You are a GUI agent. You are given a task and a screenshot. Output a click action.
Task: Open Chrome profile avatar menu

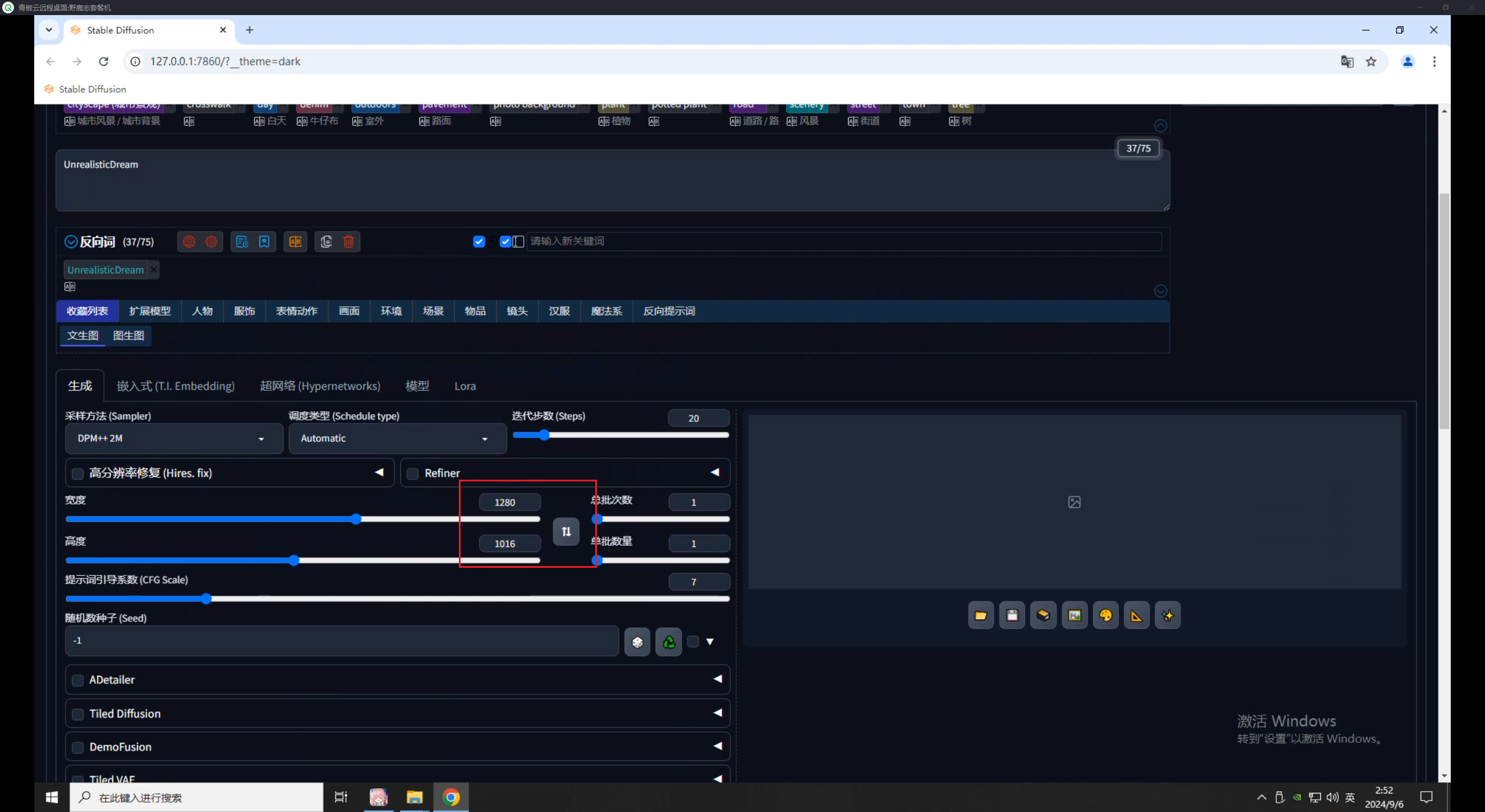point(1408,61)
